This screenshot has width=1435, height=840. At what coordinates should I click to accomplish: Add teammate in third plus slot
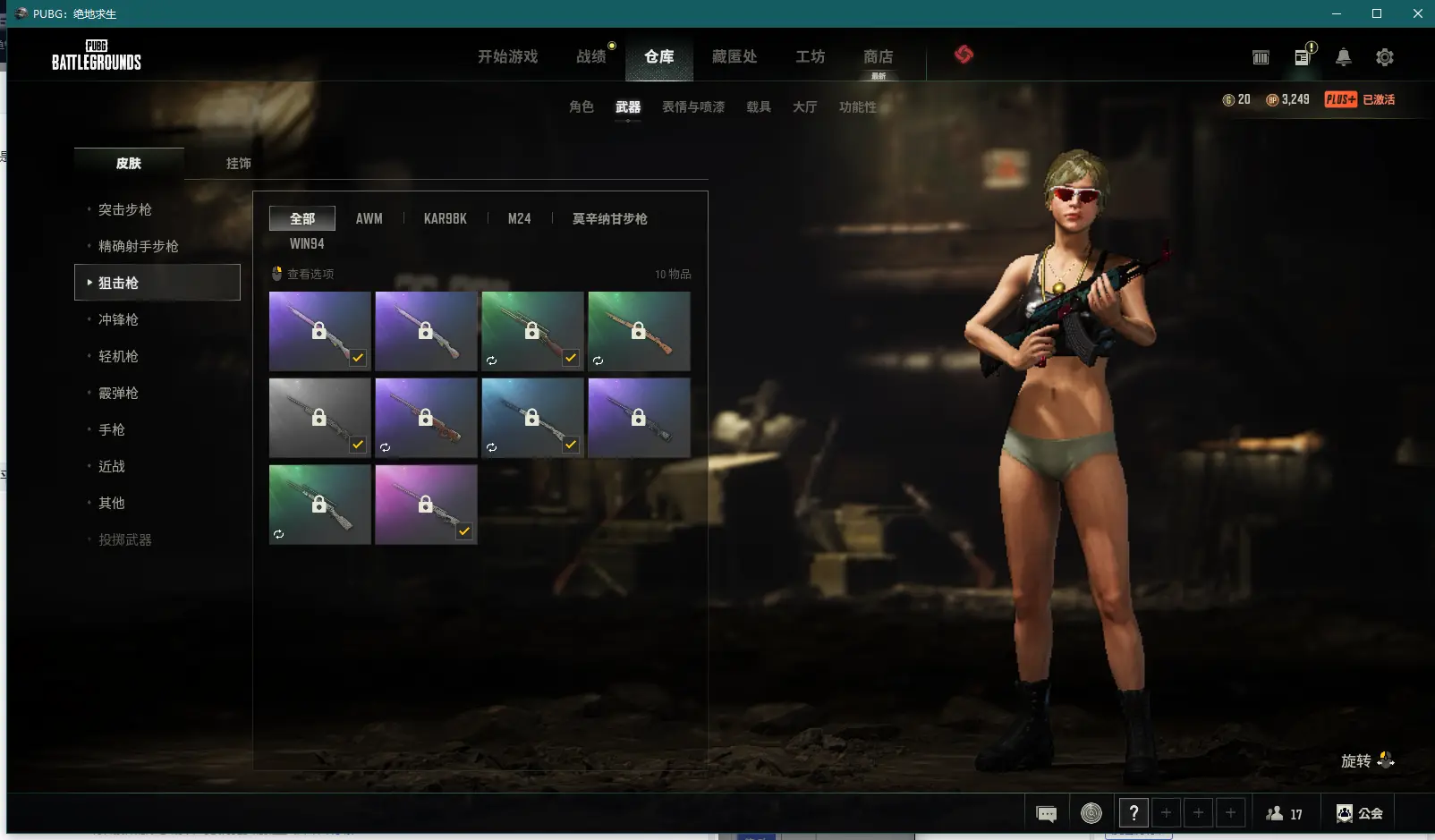(x=1230, y=813)
